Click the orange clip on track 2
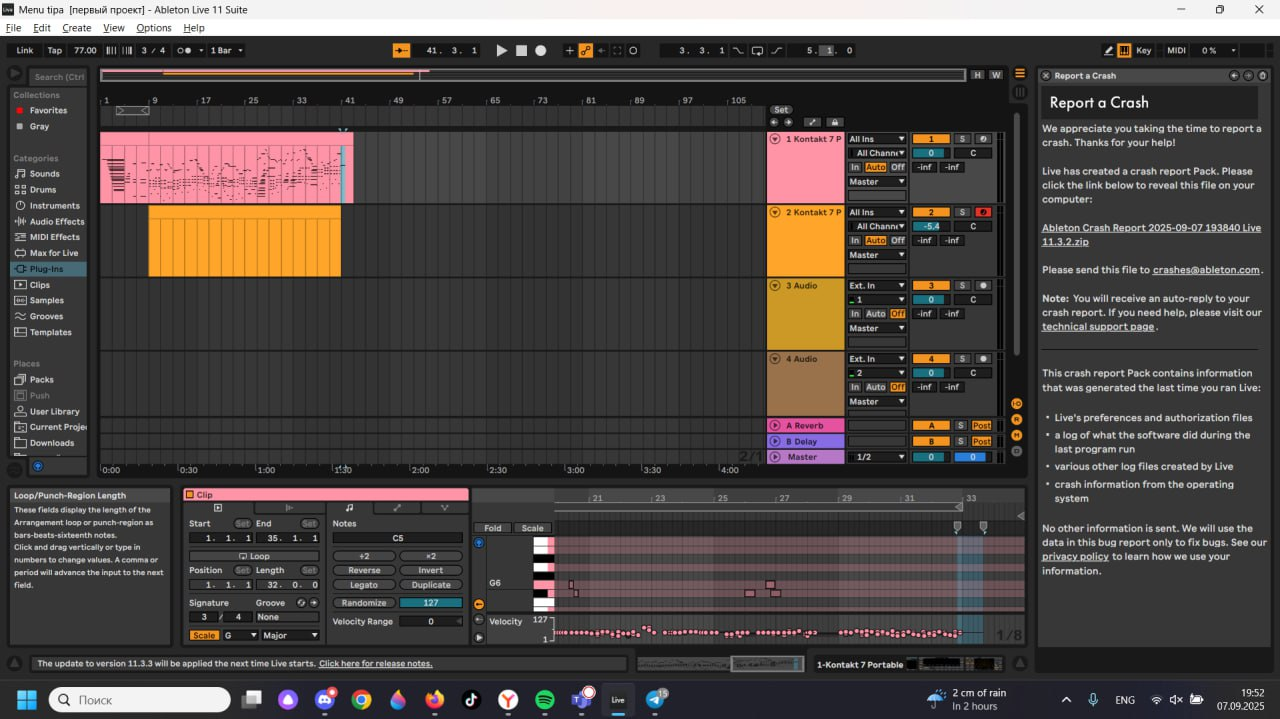This screenshot has width=1280, height=719. click(244, 241)
